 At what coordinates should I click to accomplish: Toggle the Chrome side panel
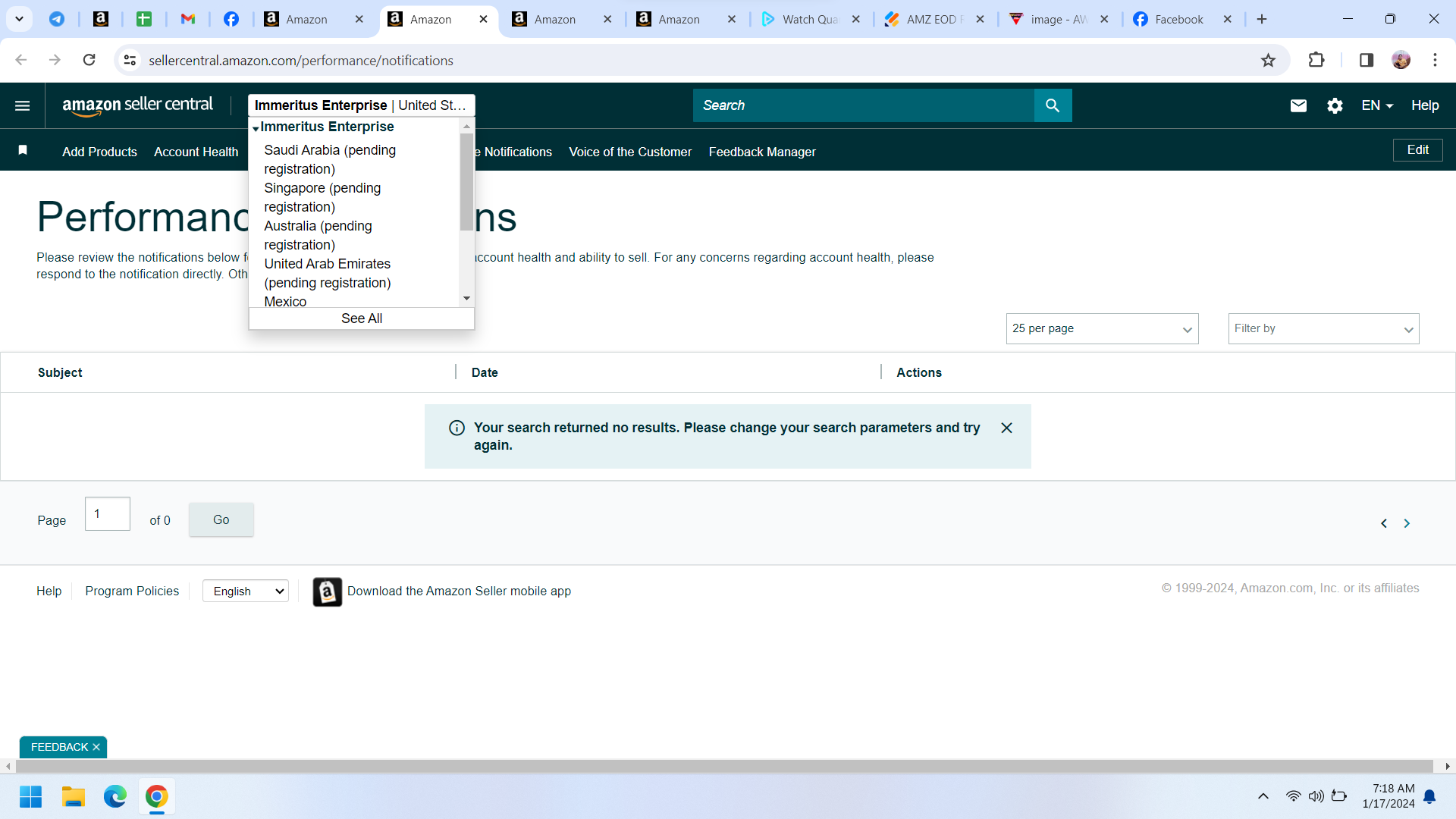tap(1367, 60)
